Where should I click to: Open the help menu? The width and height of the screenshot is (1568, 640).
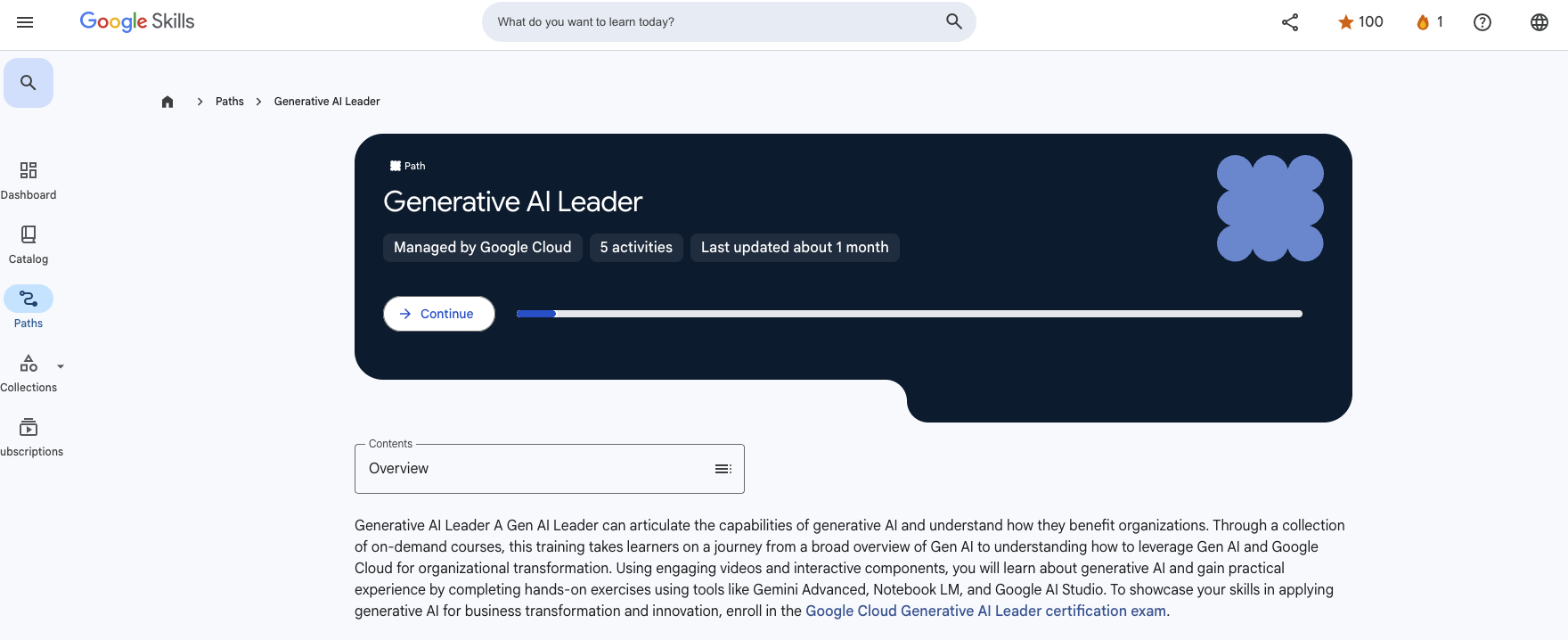(x=1482, y=22)
